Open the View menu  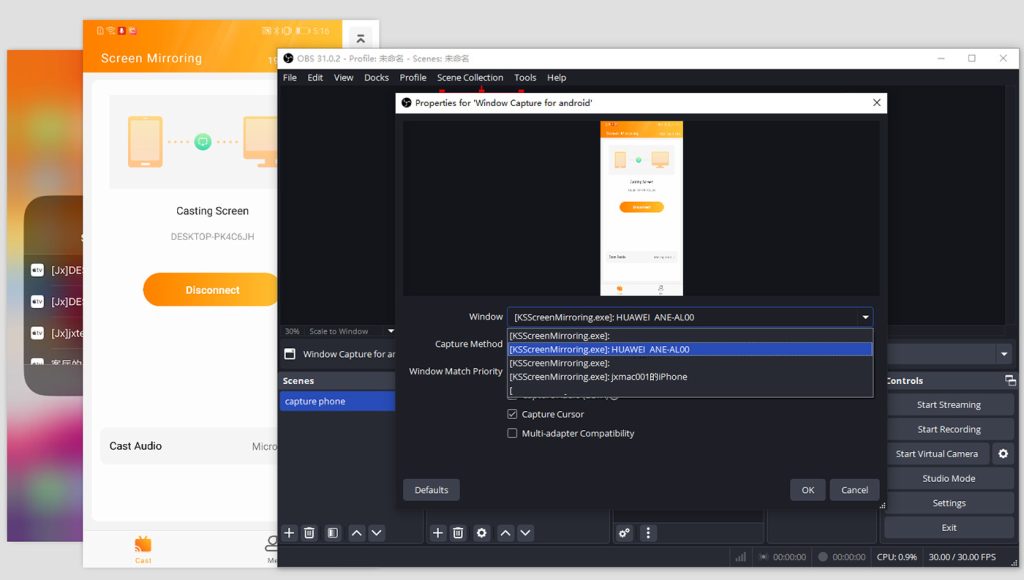[344, 77]
